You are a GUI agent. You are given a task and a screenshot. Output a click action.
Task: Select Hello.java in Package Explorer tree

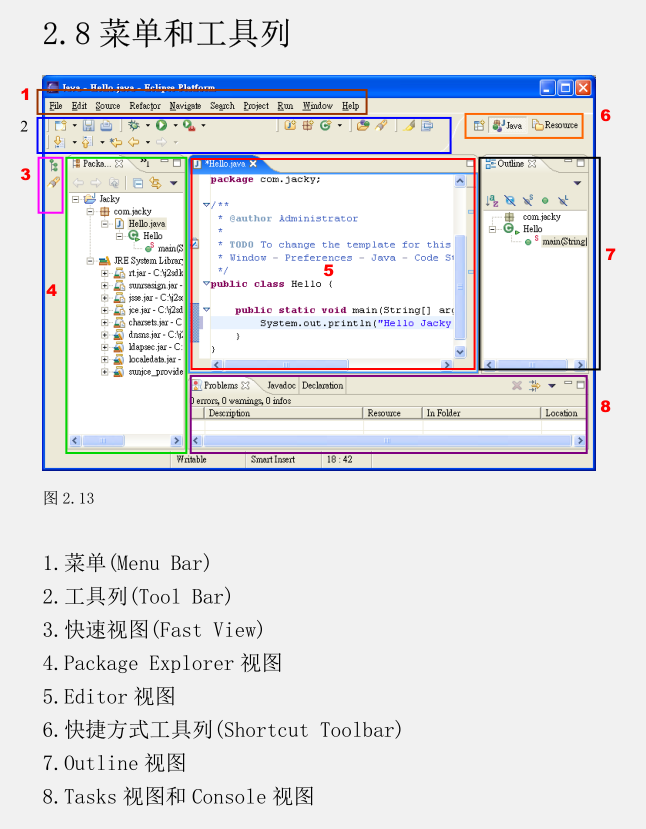tap(147, 224)
